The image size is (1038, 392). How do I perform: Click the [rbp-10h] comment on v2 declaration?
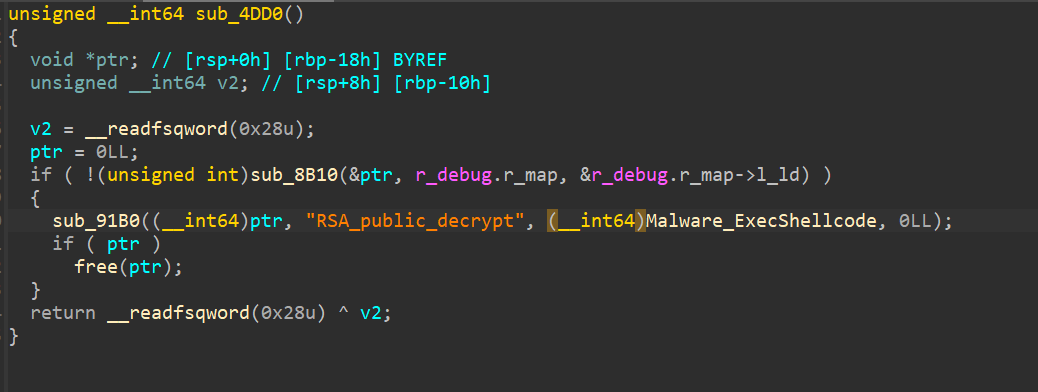pyautogui.click(x=442, y=83)
